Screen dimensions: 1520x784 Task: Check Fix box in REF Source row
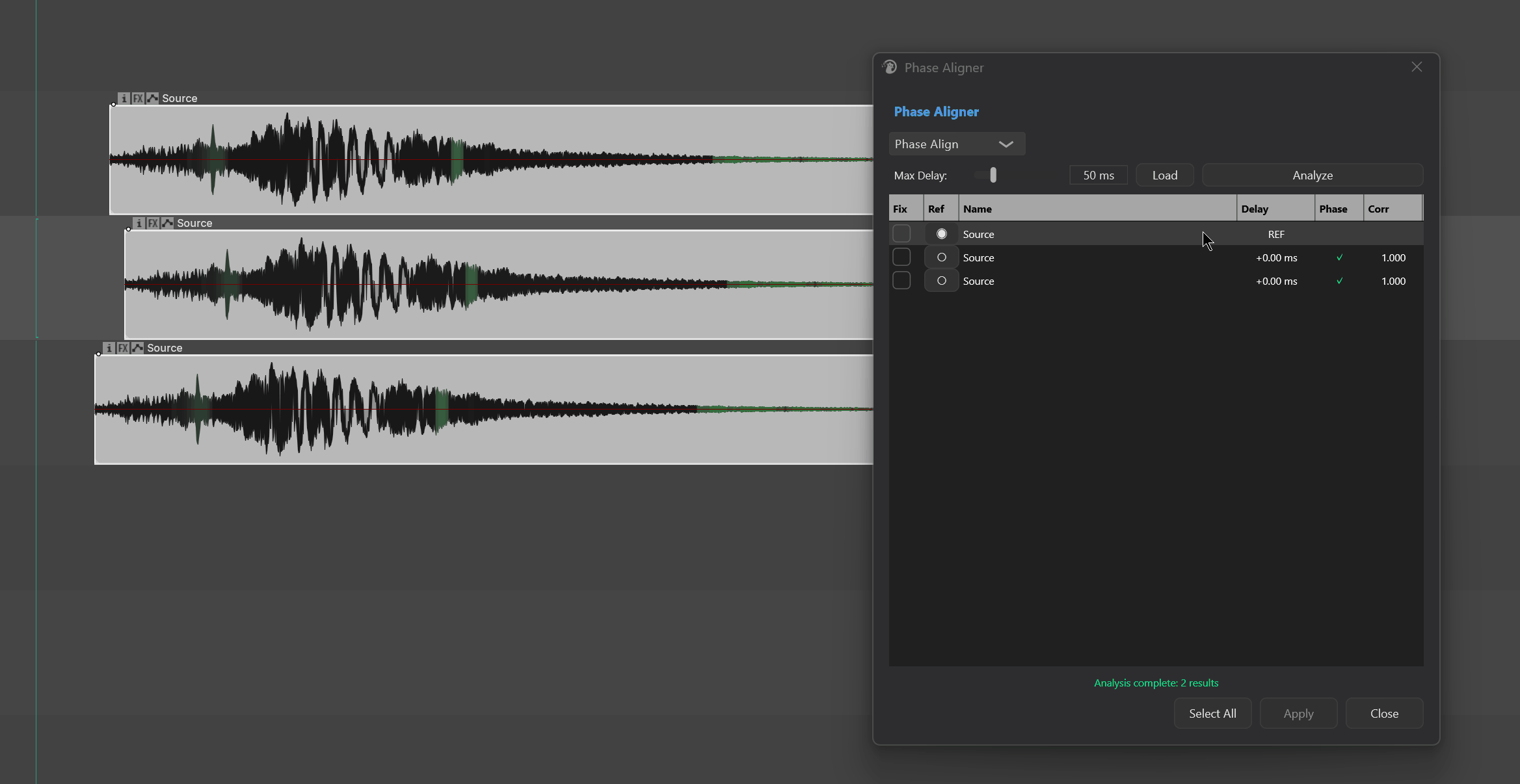[901, 233]
